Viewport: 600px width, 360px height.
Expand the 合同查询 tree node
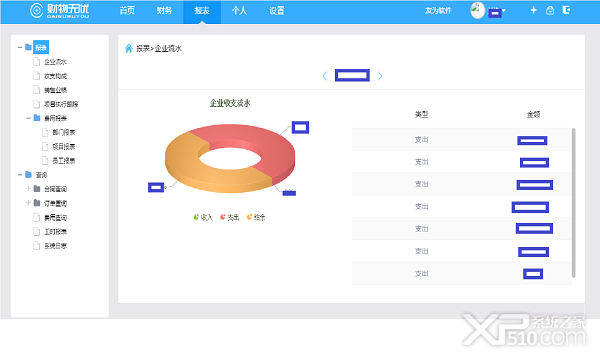[28, 189]
